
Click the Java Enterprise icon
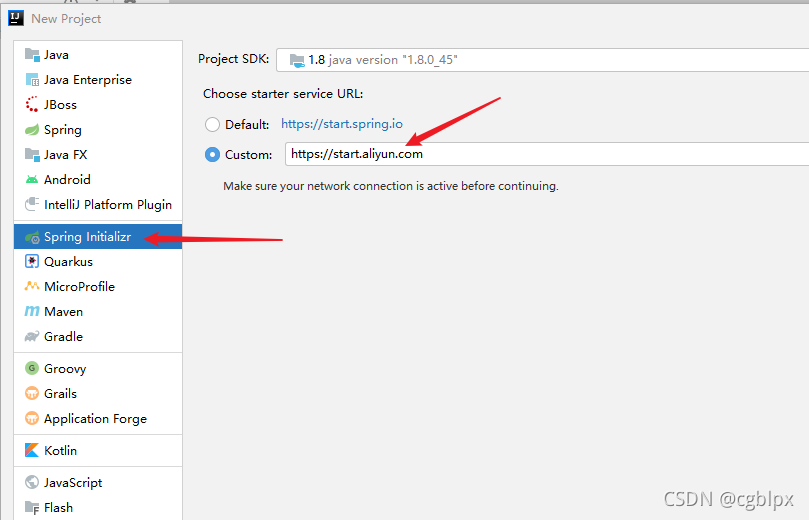[32, 79]
